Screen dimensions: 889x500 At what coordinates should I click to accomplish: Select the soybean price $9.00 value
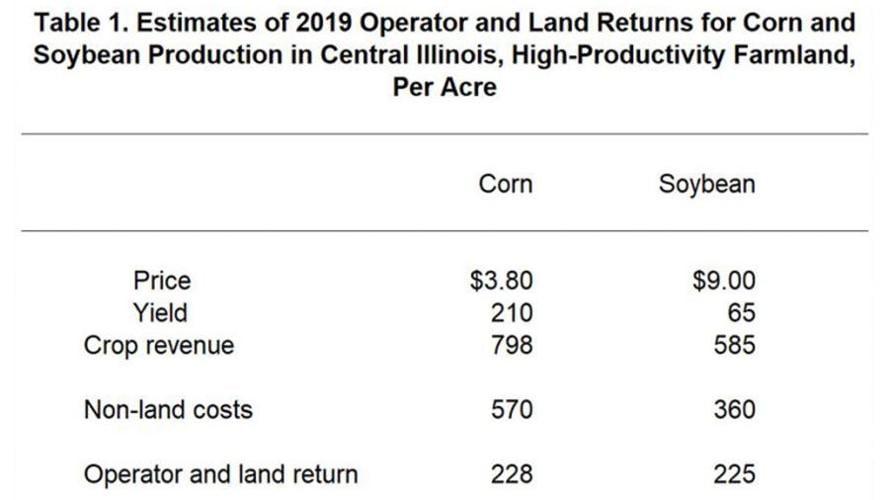[723, 281]
